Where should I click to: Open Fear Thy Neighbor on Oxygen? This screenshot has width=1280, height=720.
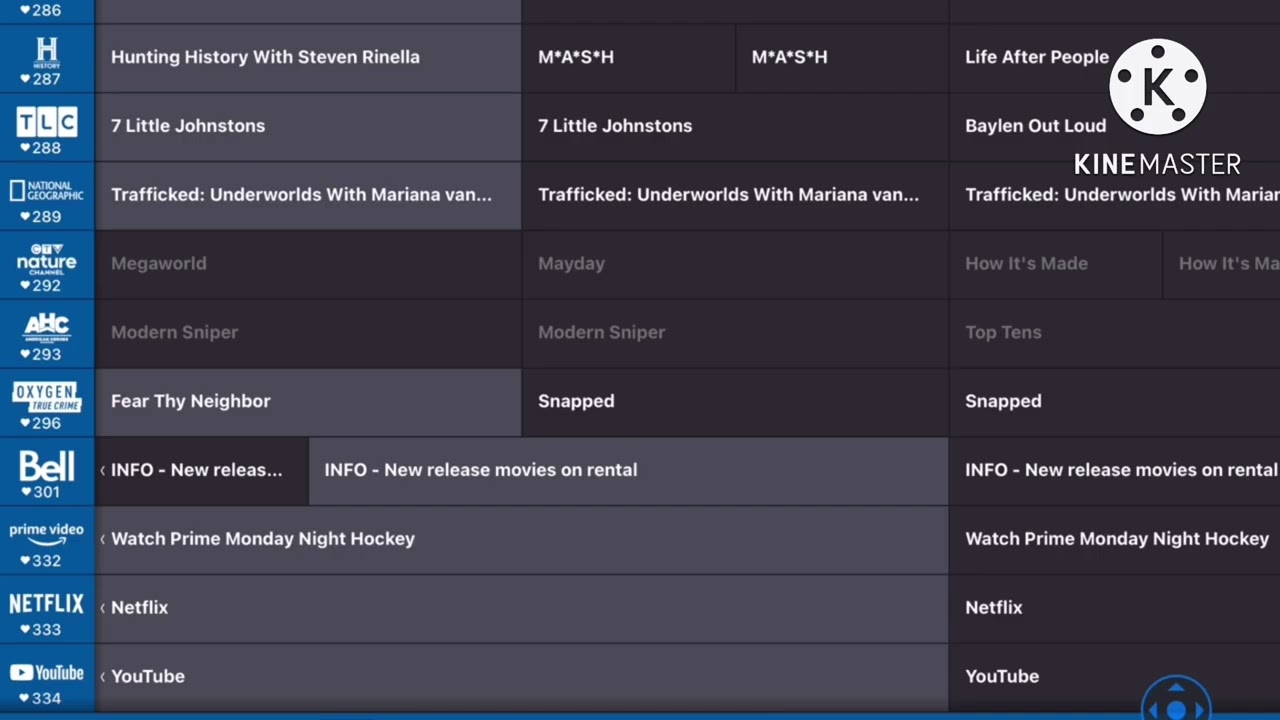308,401
